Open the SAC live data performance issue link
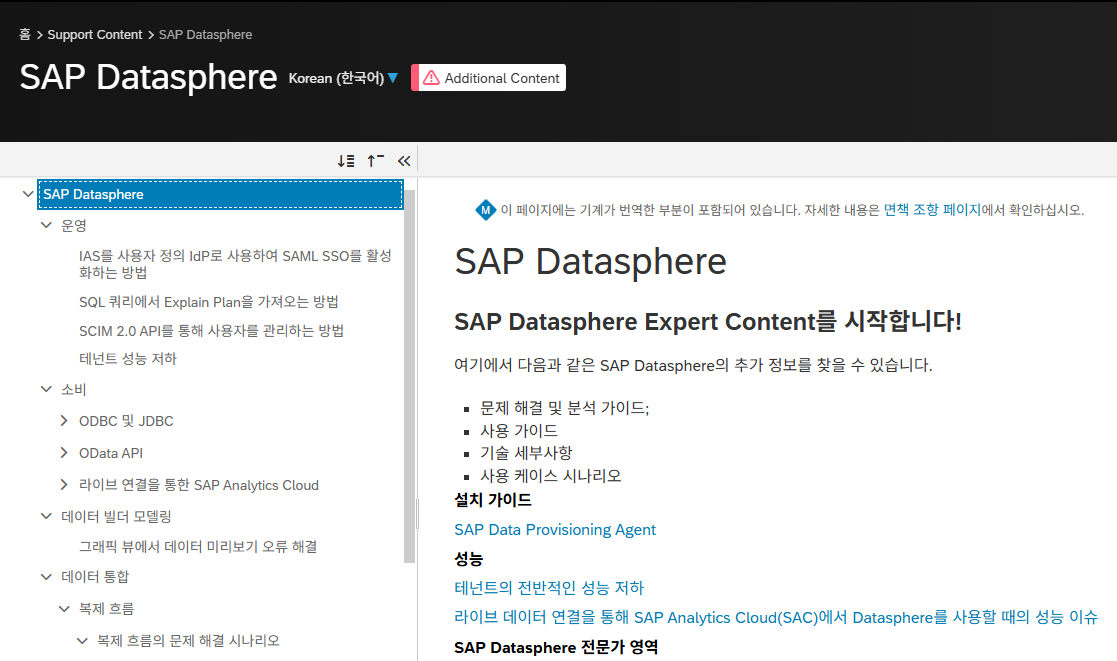Screen dimensions: 1117x661 click(776, 617)
